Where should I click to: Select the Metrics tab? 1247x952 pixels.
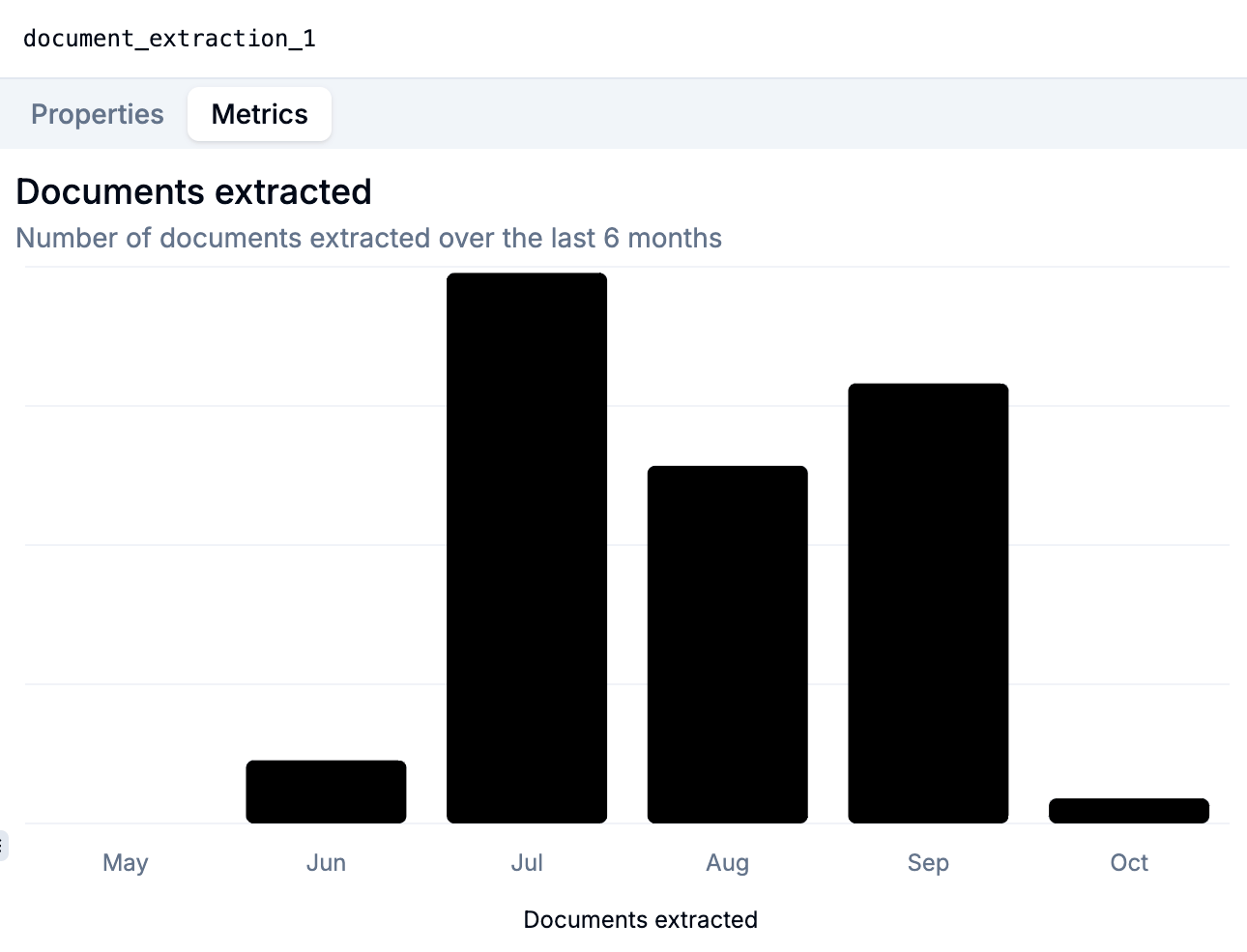(259, 114)
